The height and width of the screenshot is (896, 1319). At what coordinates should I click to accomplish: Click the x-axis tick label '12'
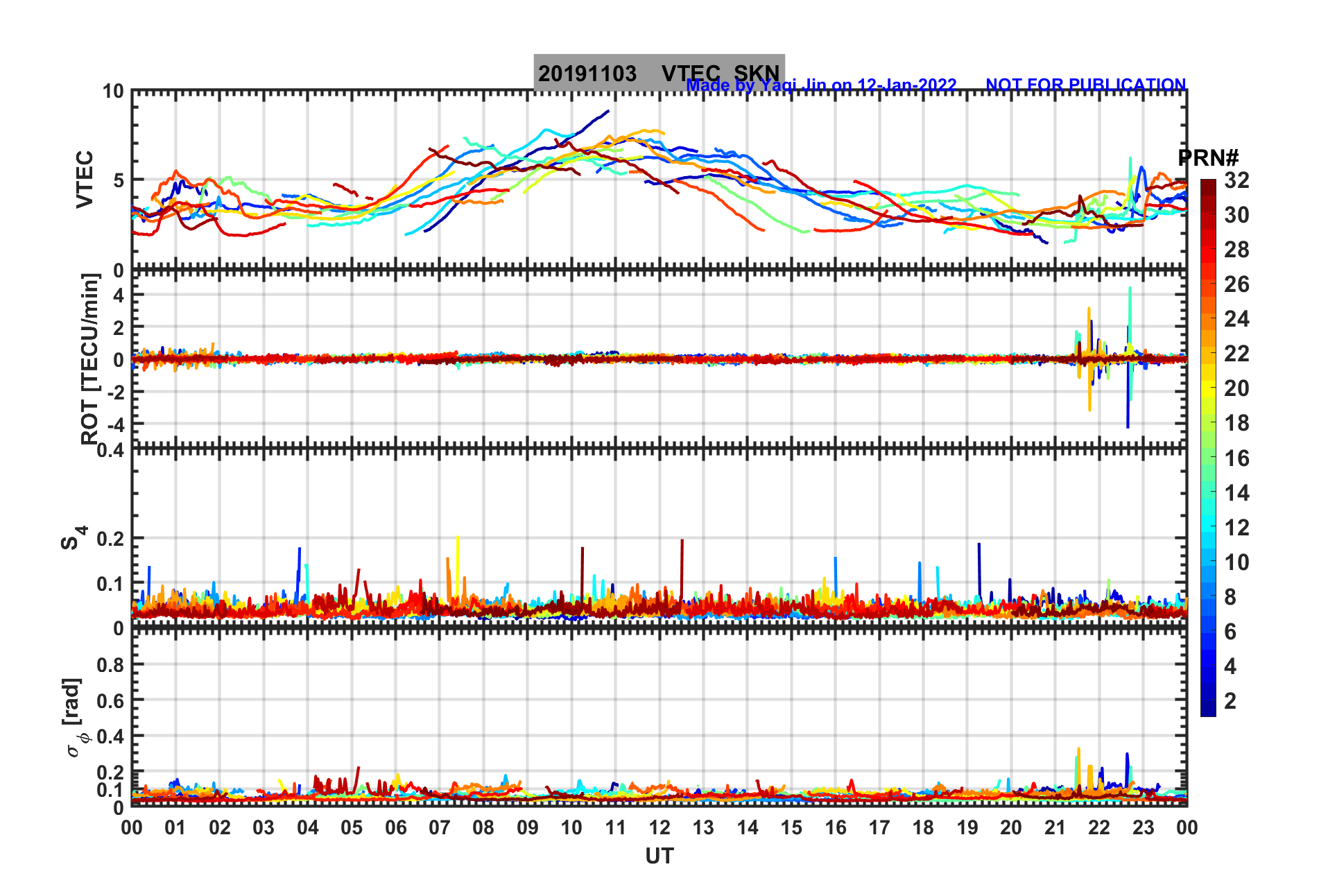point(659,827)
